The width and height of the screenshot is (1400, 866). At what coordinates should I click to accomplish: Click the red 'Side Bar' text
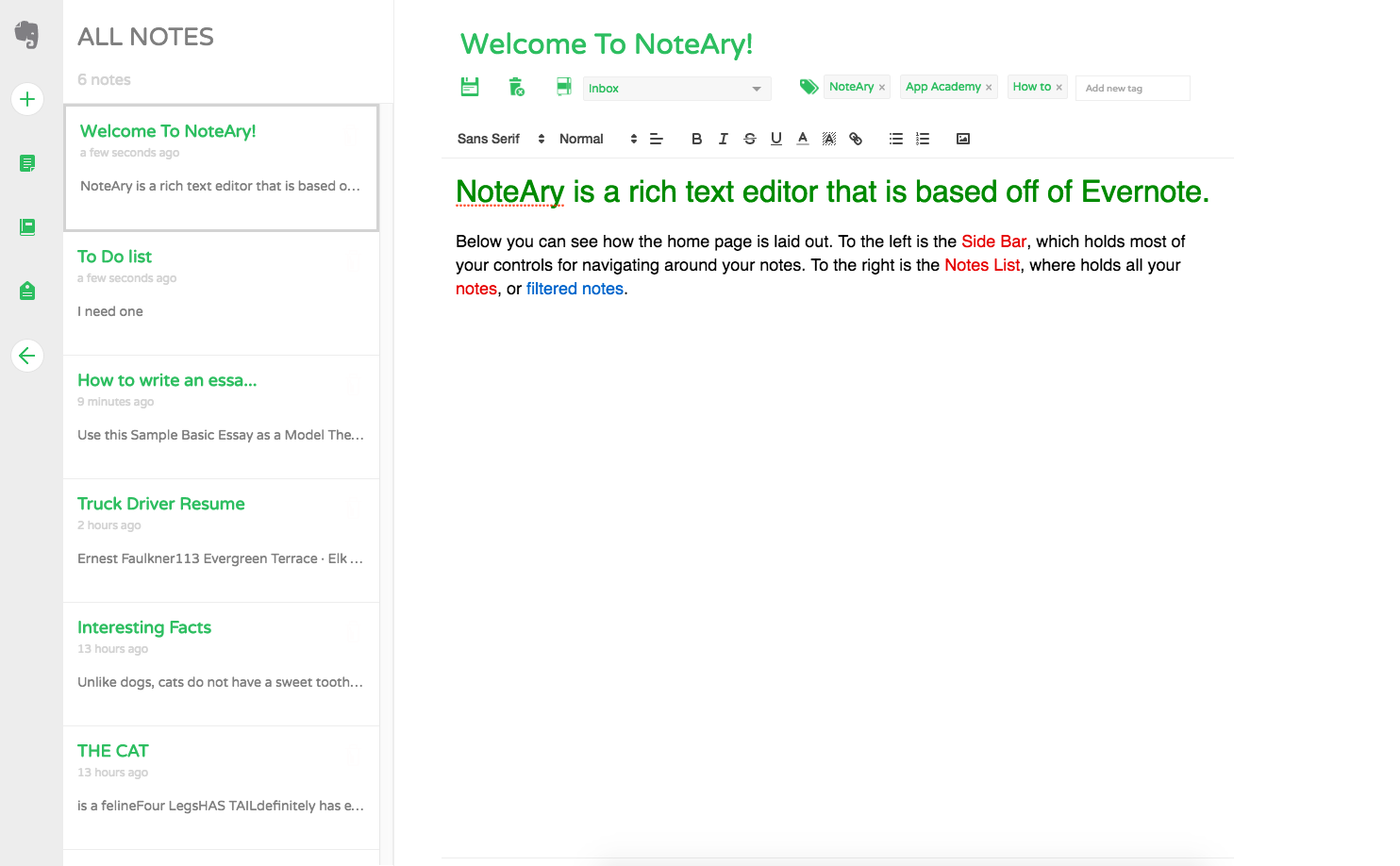point(993,241)
